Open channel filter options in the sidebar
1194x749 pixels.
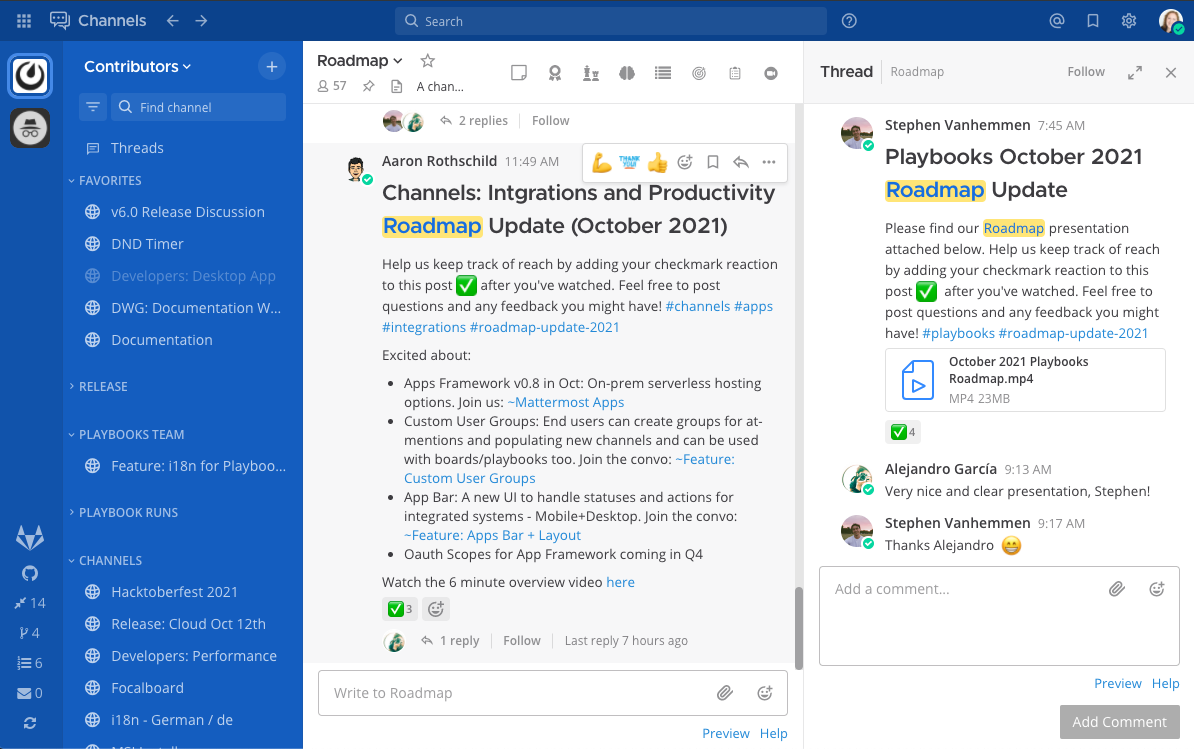click(x=92, y=106)
